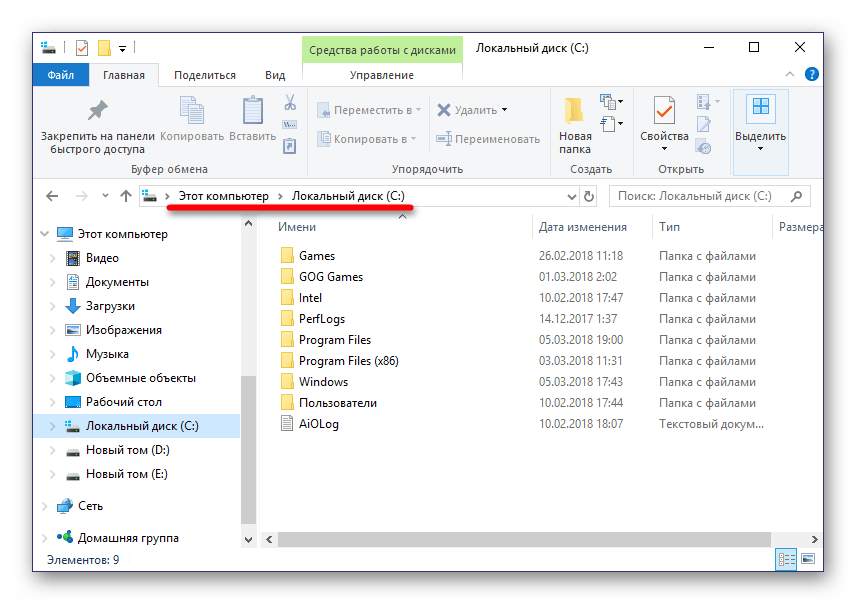The width and height of the screenshot is (856, 604).
Task: Open the easy access icon menu
Action: [611, 124]
